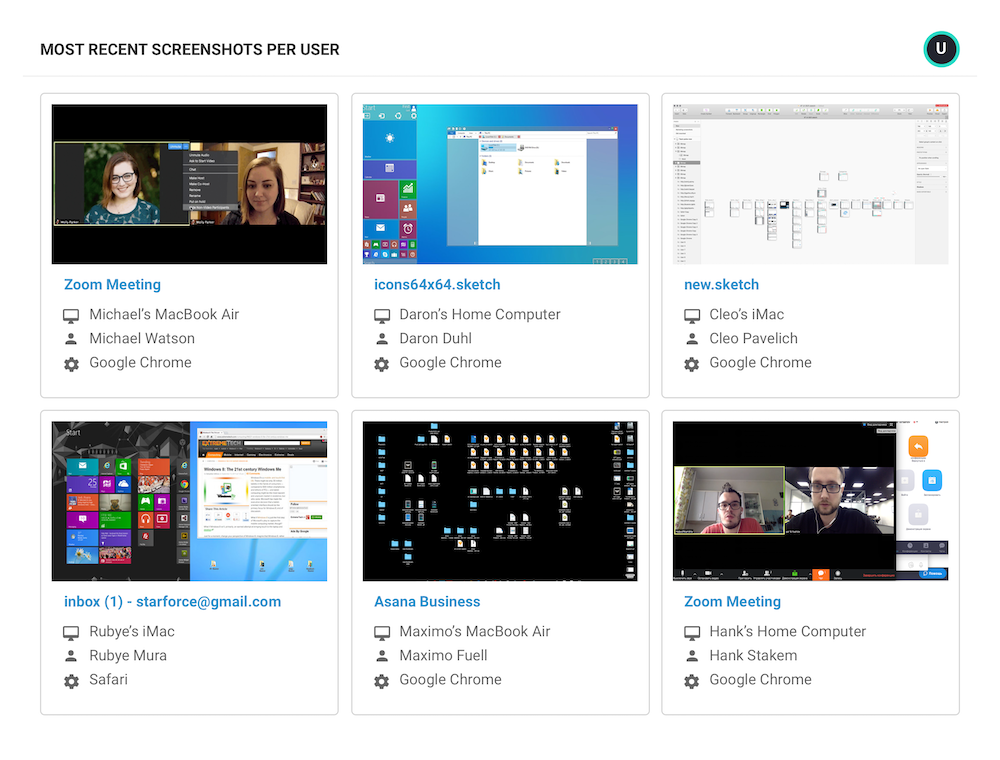Select the Safari application text
1000x760 pixels.
pos(108,680)
